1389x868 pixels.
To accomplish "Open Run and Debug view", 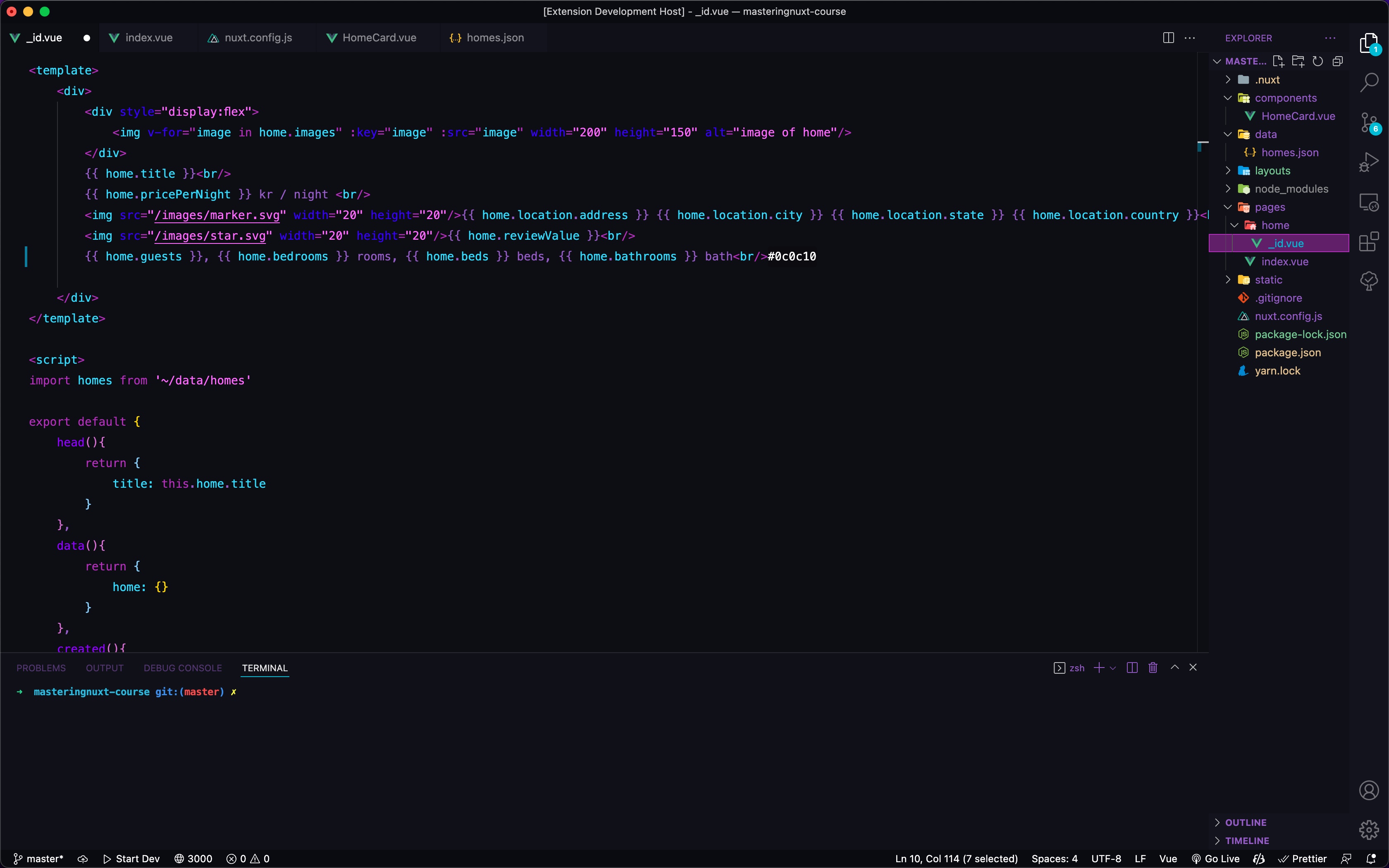I will pyautogui.click(x=1369, y=162).
